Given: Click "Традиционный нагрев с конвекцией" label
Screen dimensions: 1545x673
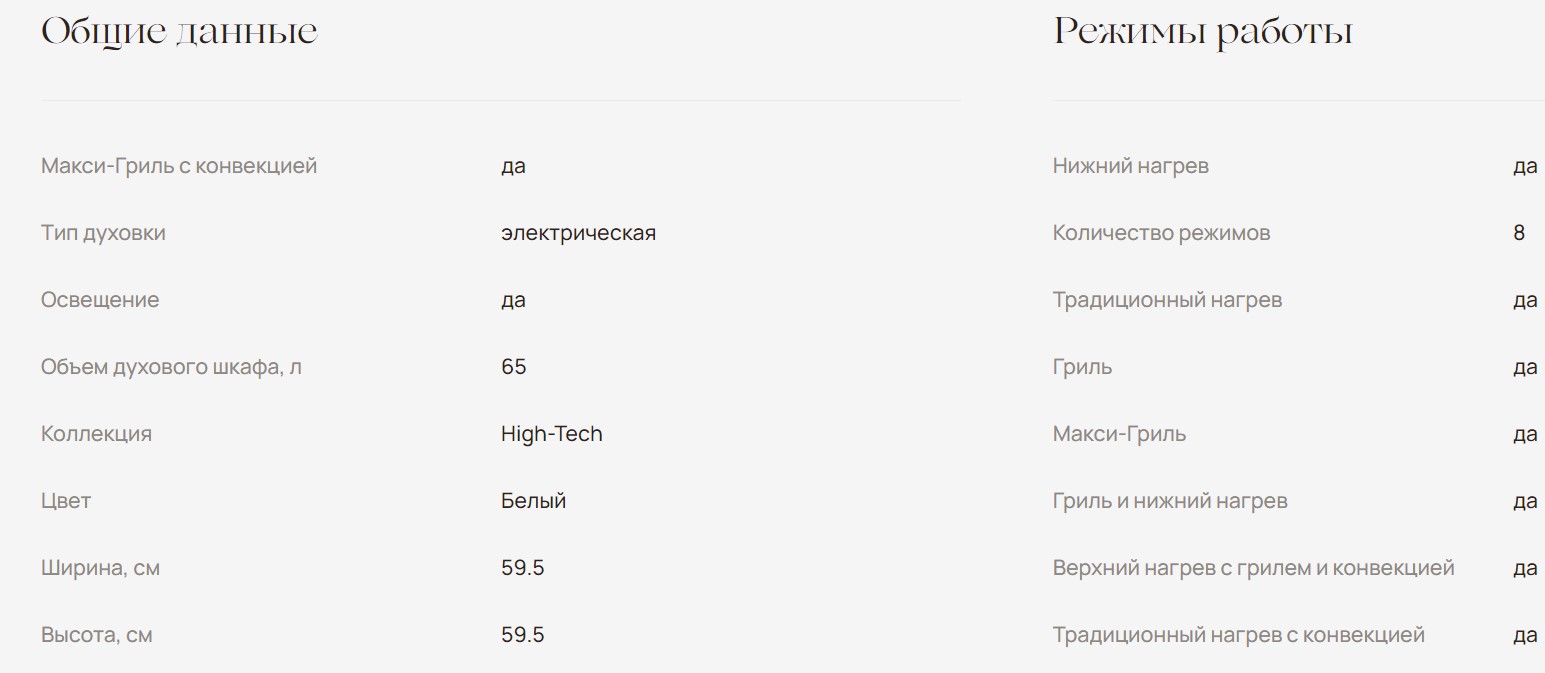Looking at the screenshot, I should click(1238, 635).
